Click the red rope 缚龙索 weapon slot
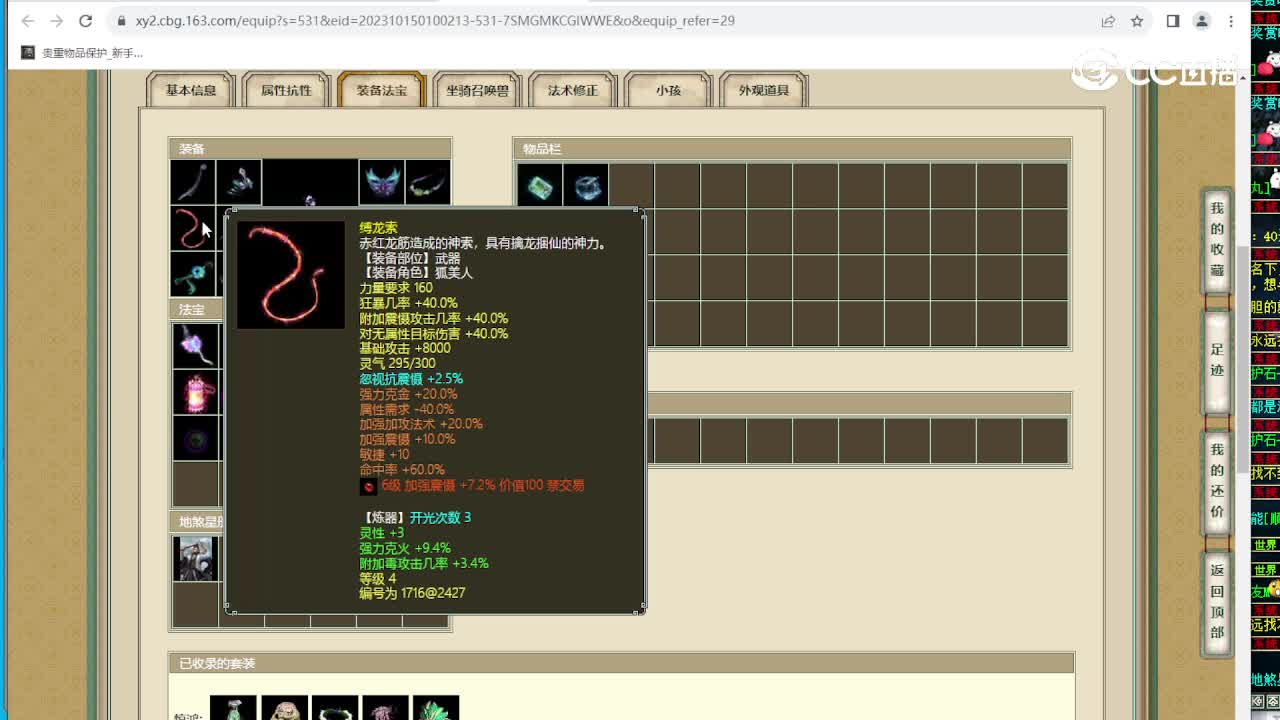The height and width of the screenshot is (720, 1280). (x=192, y=228)
